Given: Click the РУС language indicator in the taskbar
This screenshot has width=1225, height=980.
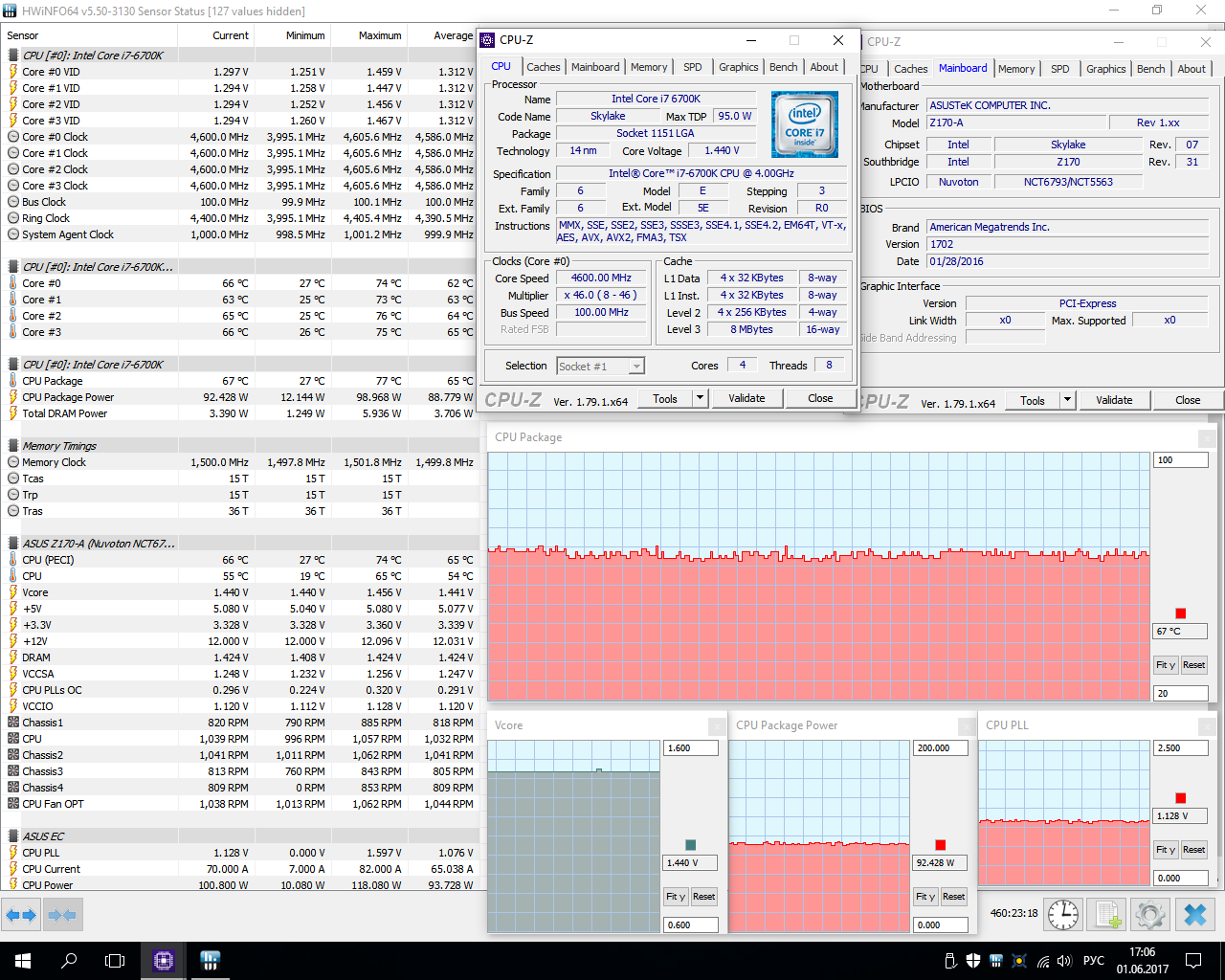Looking at the screenshot, I should 1093,960.
